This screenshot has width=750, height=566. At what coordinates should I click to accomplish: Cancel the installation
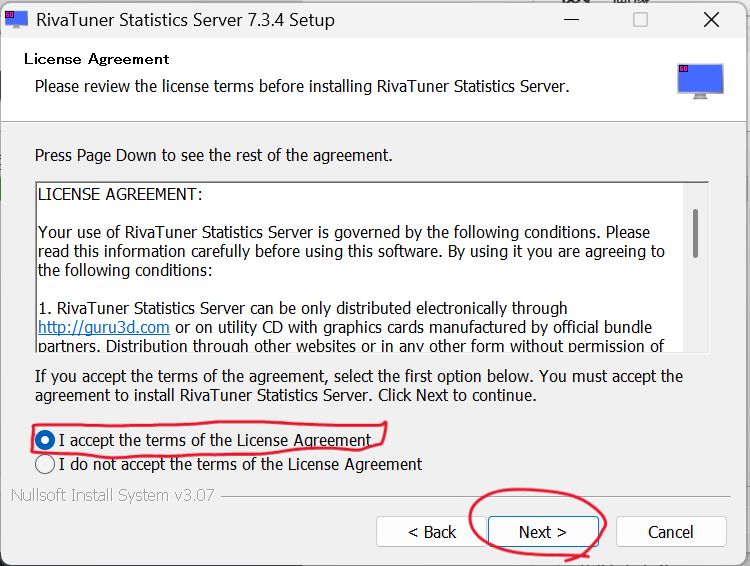click(670, 532)
